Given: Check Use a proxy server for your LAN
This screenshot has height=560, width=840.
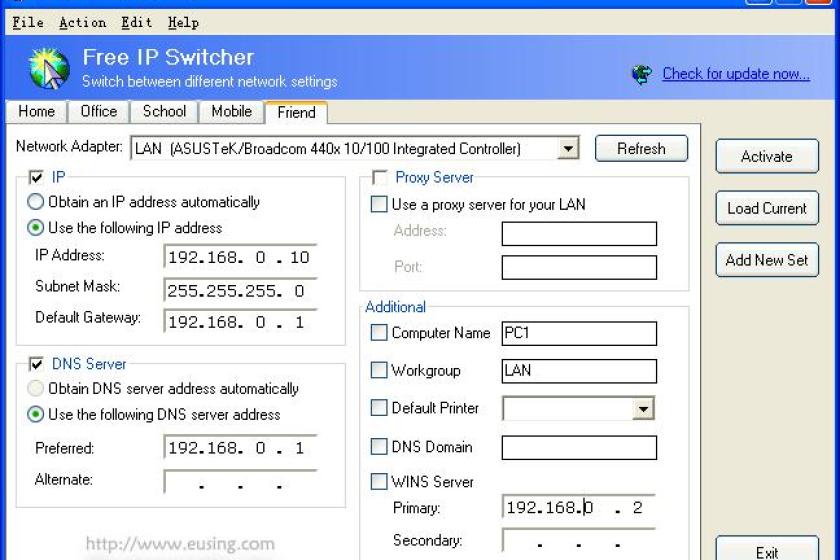Looking at the screenshot, I should 379,204.
